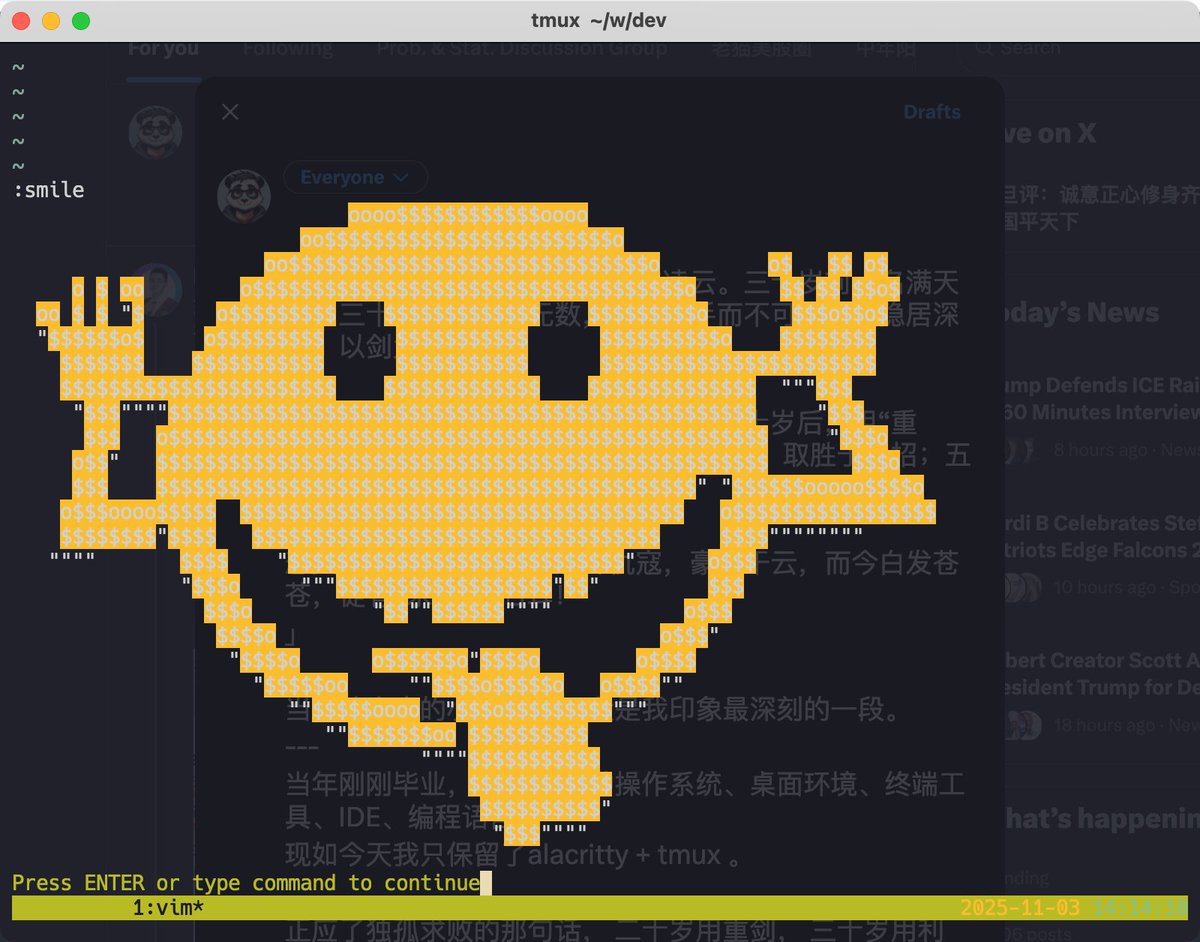The width and height of the screenshot is (1200, 942).
Task: Click the clock time in tmux status bar
Action: tap(1140, 908)
